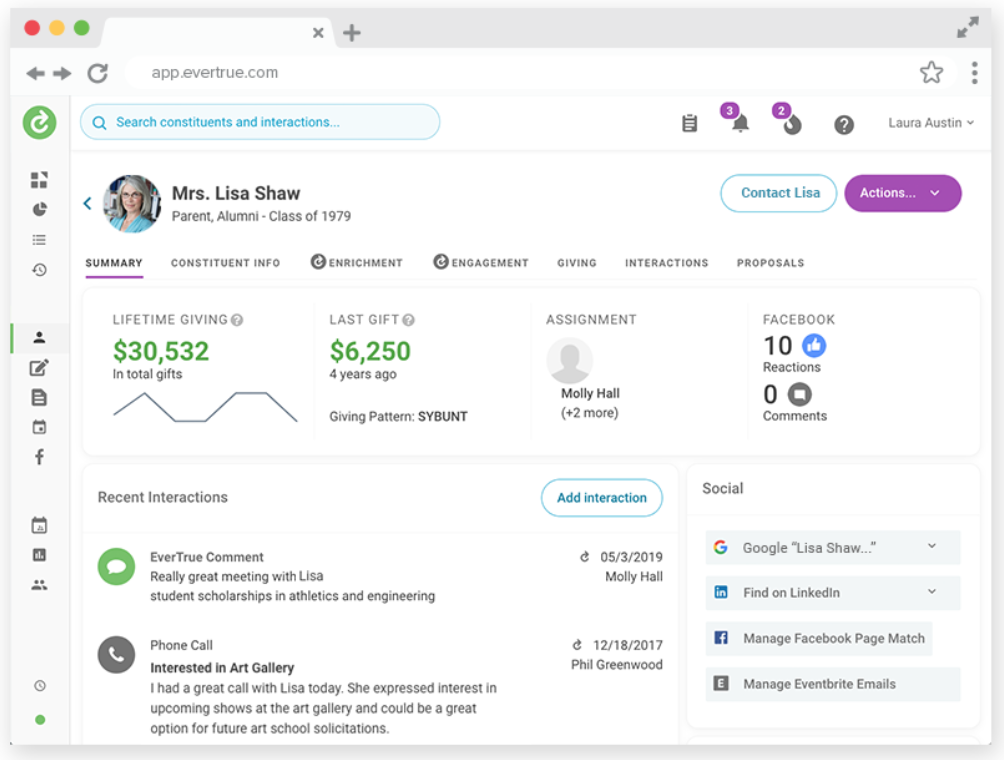1004x760 pixels.
Task: Click the Contact Lisa button
Action: pyautogui.click(x=779, y=193)
